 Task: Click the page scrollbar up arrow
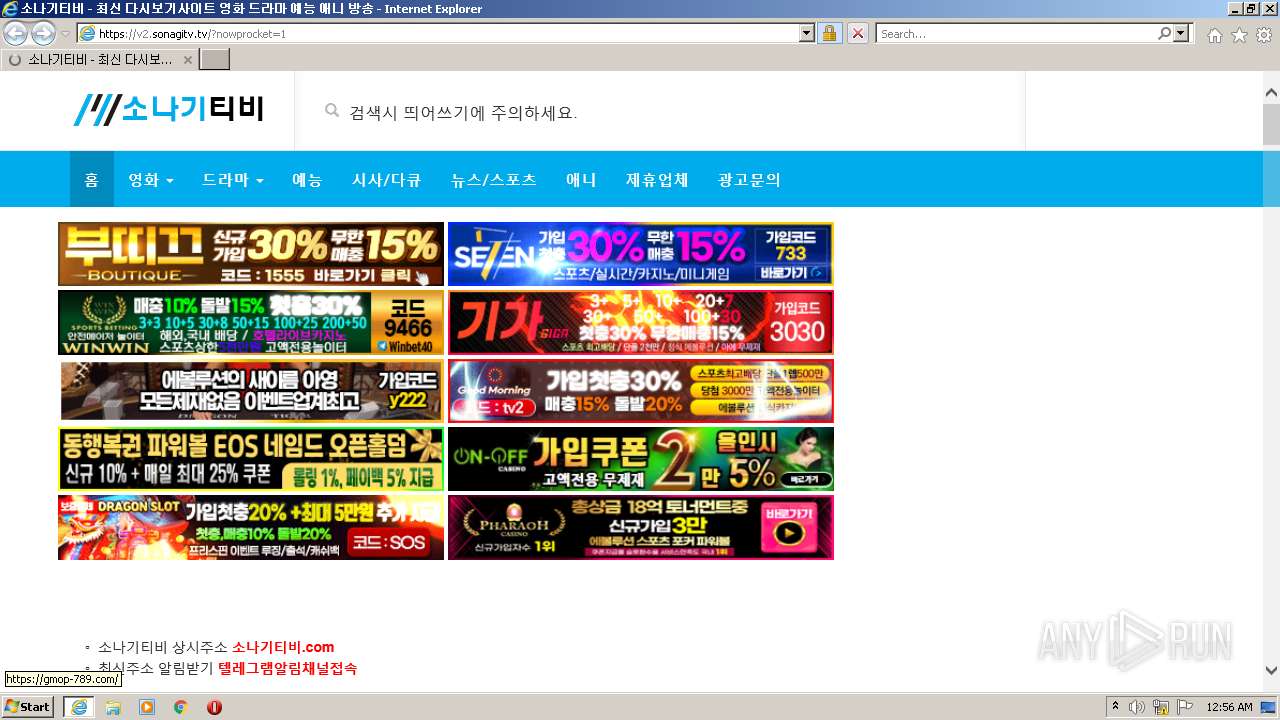(x=1271, y=92)
